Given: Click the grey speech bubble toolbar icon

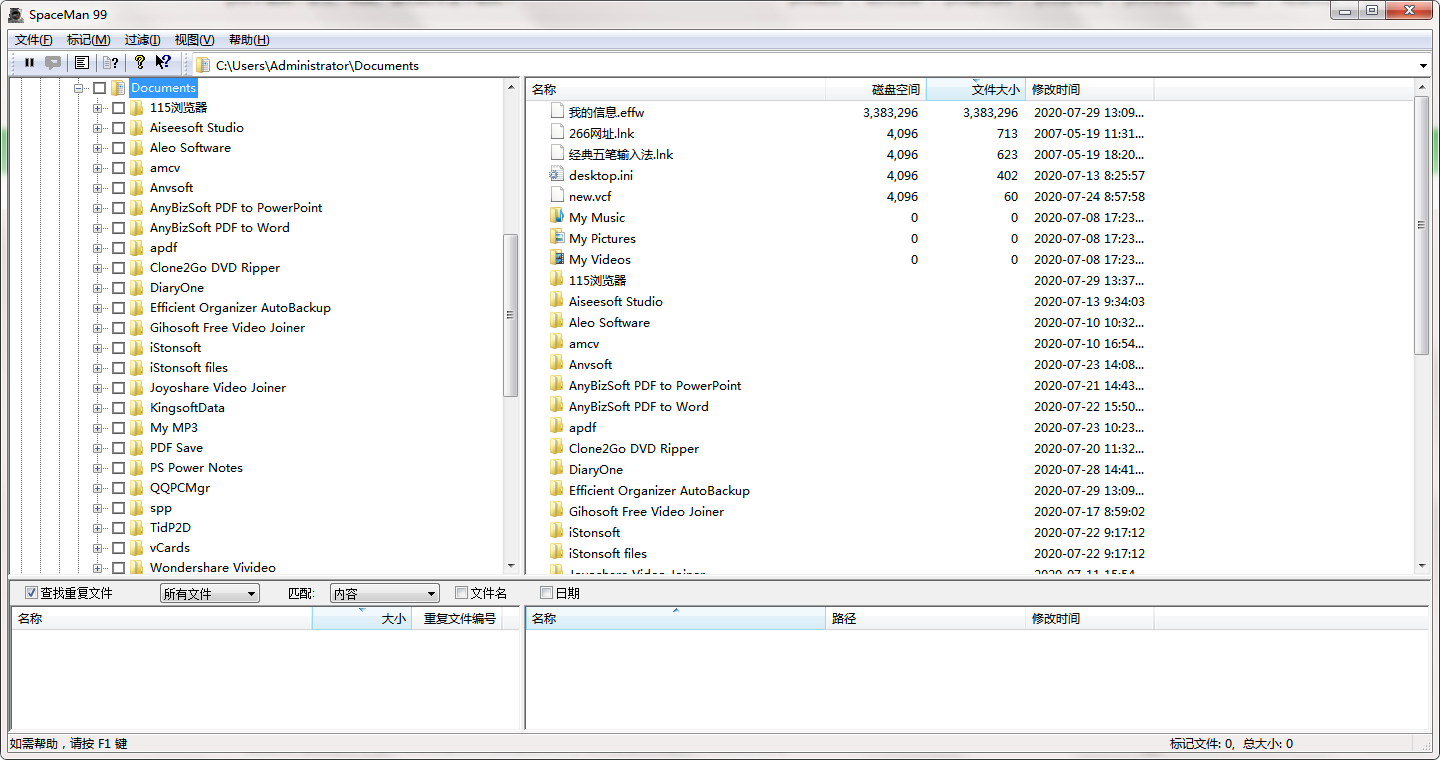Looking at the screenshot, I should 53,63.
